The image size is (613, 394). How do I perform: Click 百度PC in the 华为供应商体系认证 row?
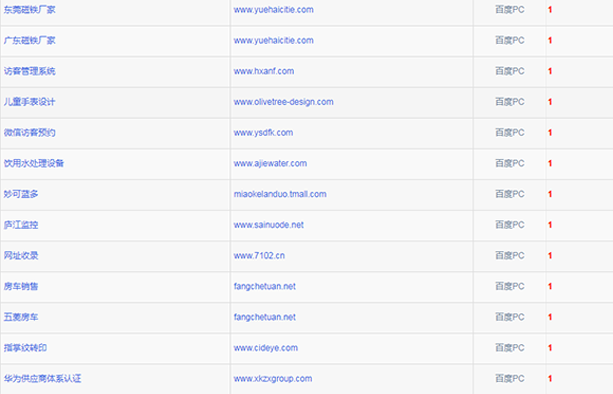(x=510, y=379)
